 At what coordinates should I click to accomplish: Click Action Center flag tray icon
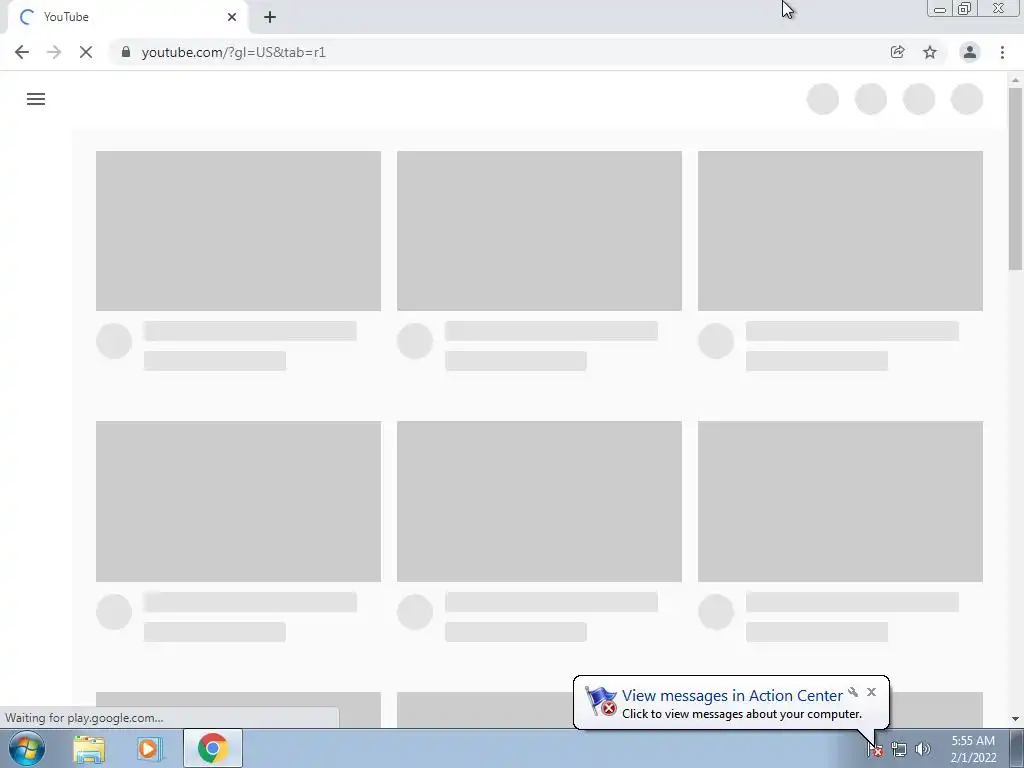tap(875, 750)
